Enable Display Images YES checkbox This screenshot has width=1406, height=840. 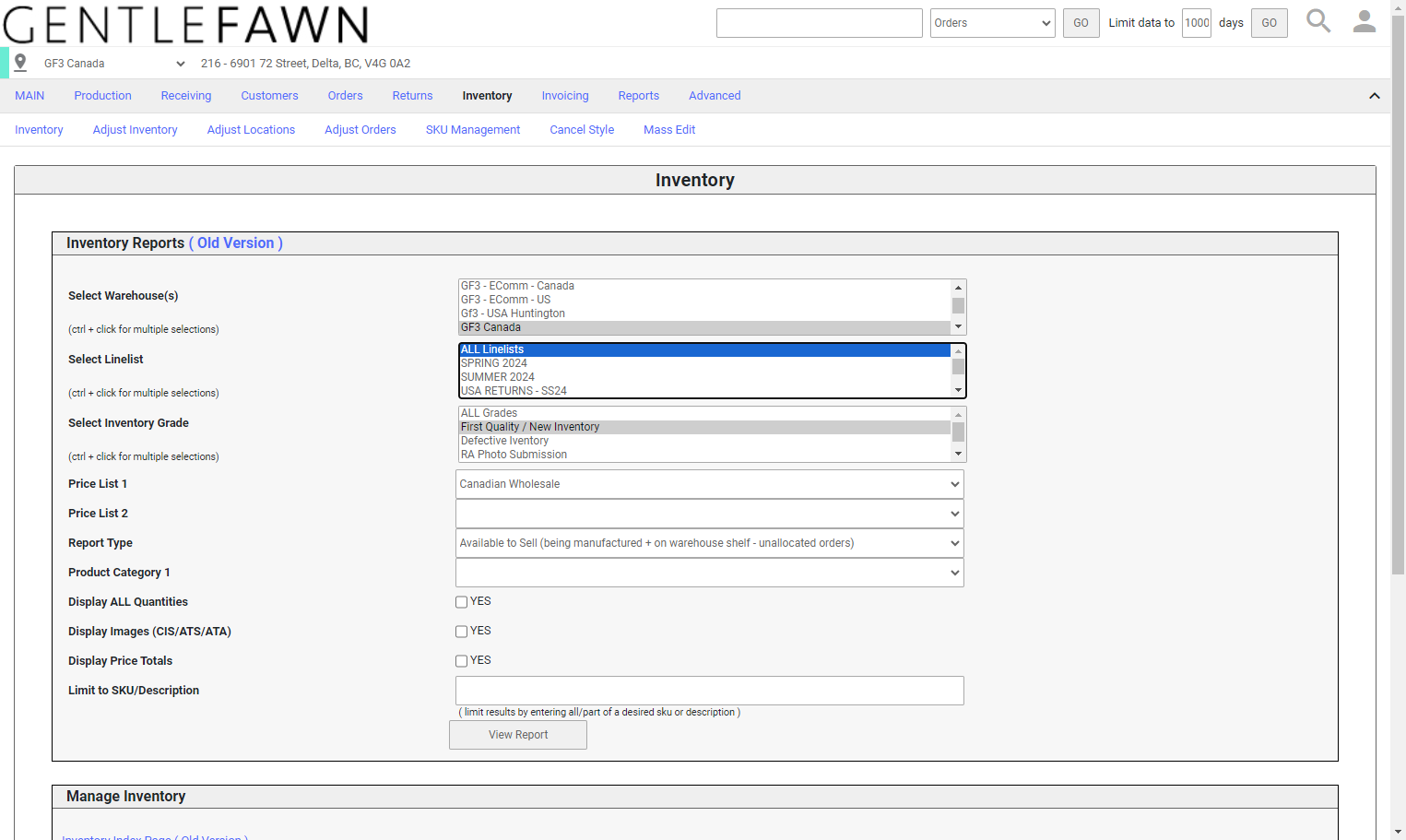pos(461,632)
